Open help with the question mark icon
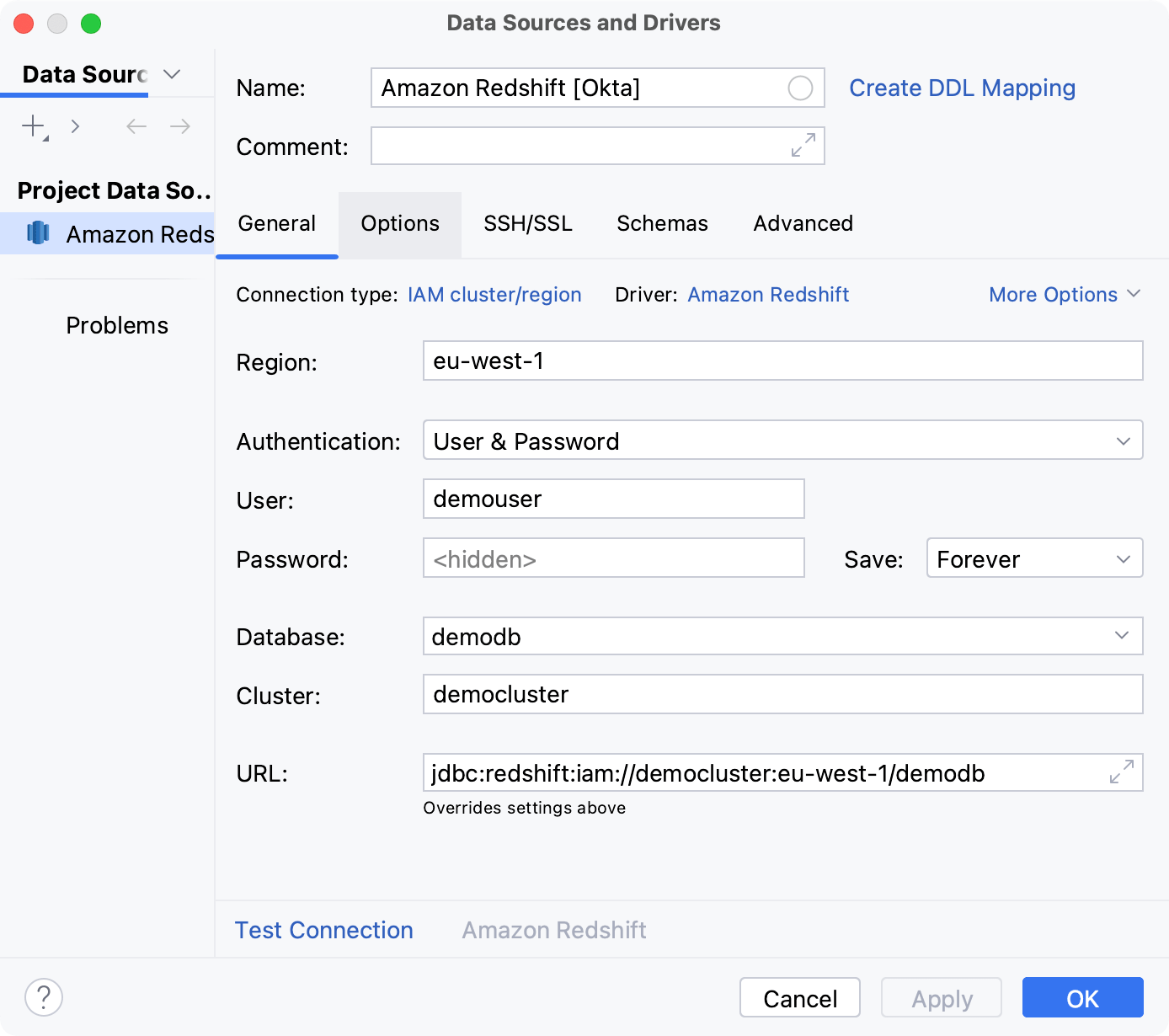The height and width of the screenshot is (1036, 1169). [x=44, y=997]
